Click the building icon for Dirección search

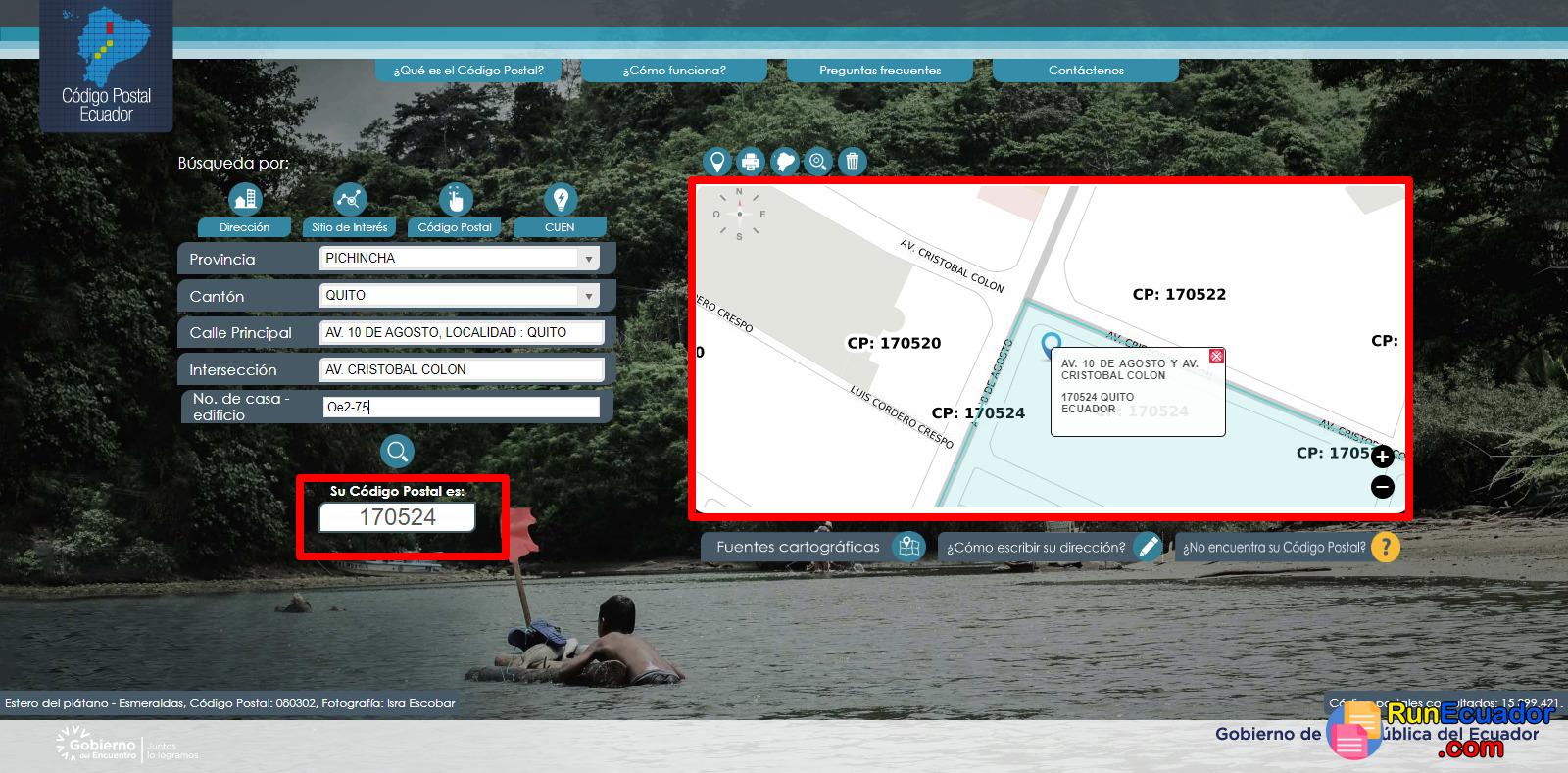[x=244, y=200]
